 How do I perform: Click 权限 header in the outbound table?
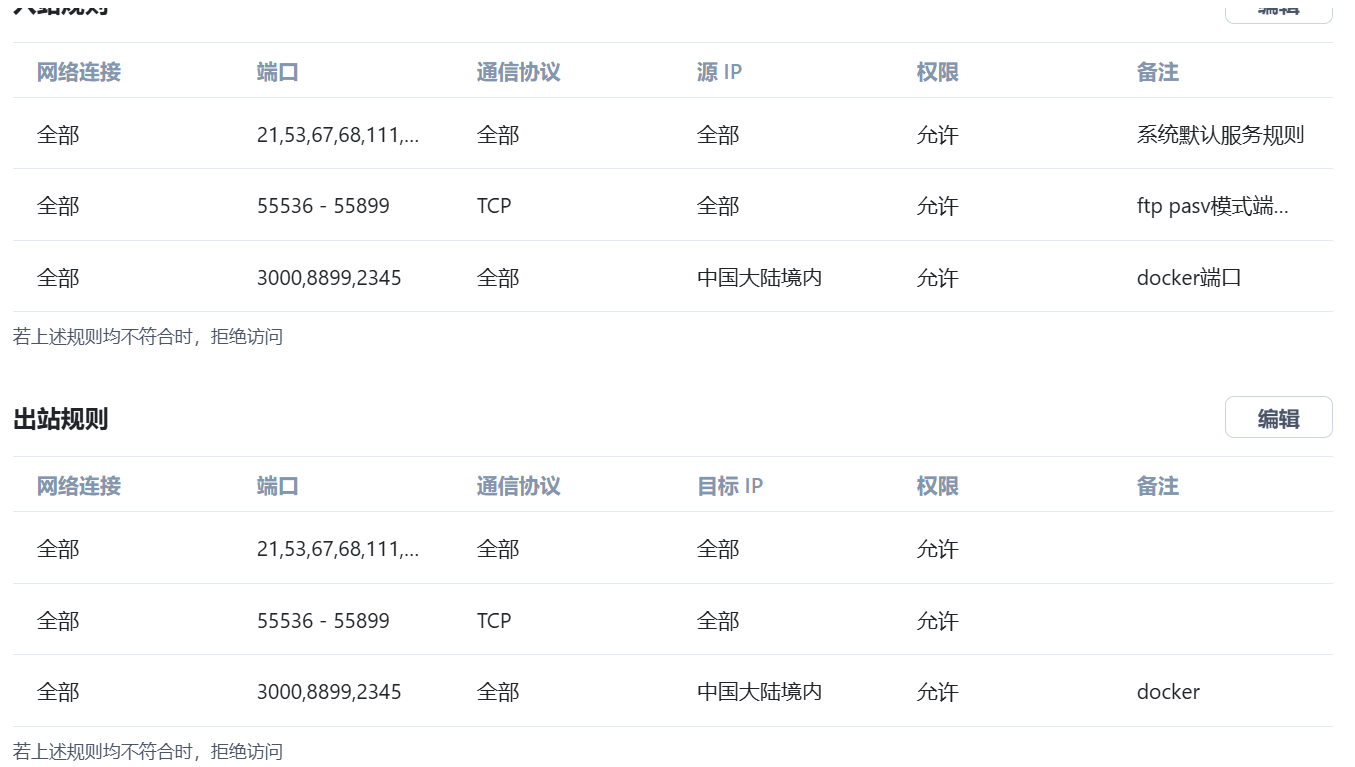pos(937,486)
